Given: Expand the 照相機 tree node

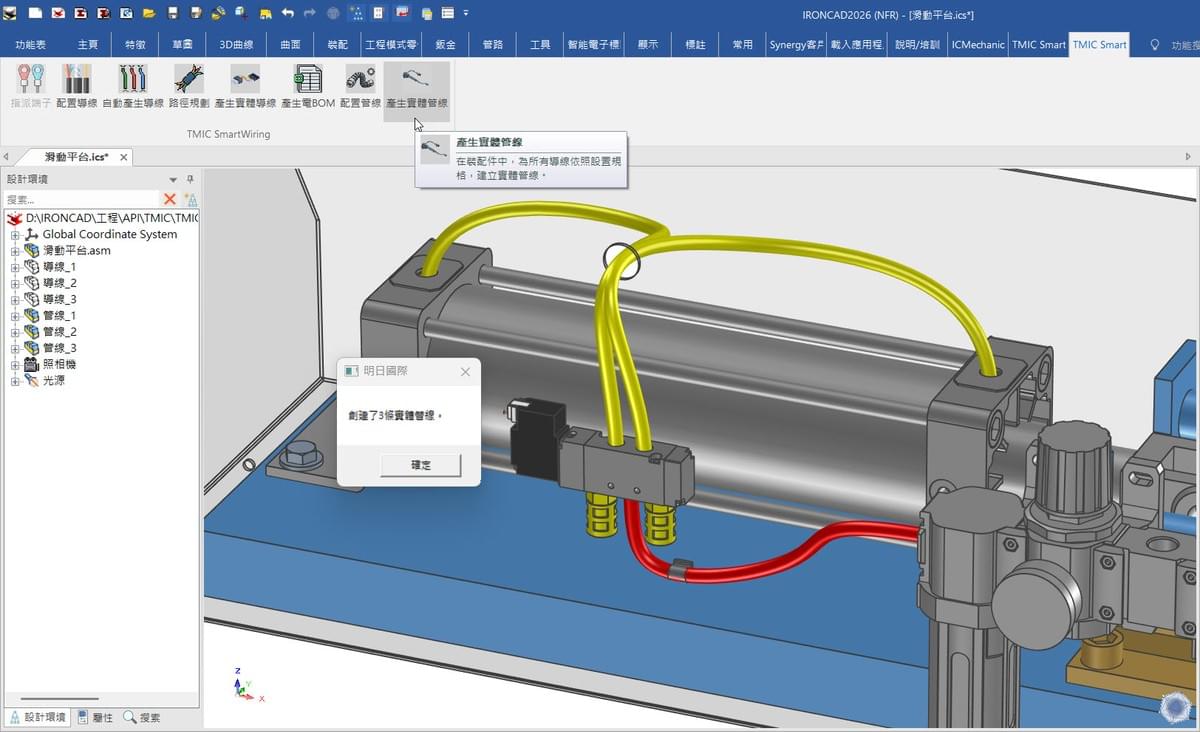Looking at the screenshot, I should 15,365.
